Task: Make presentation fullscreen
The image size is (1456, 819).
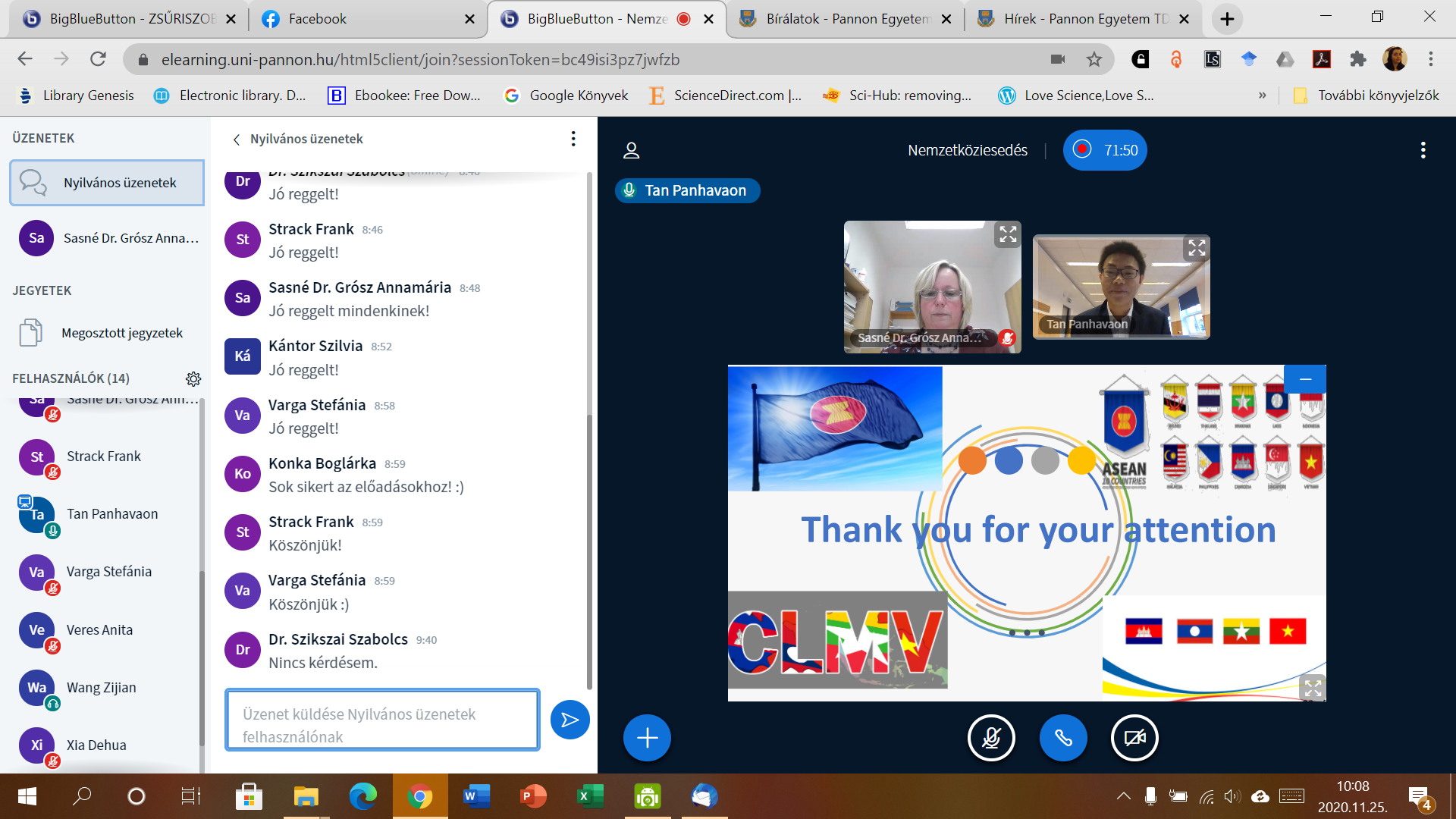Action: click(1313, 688)
